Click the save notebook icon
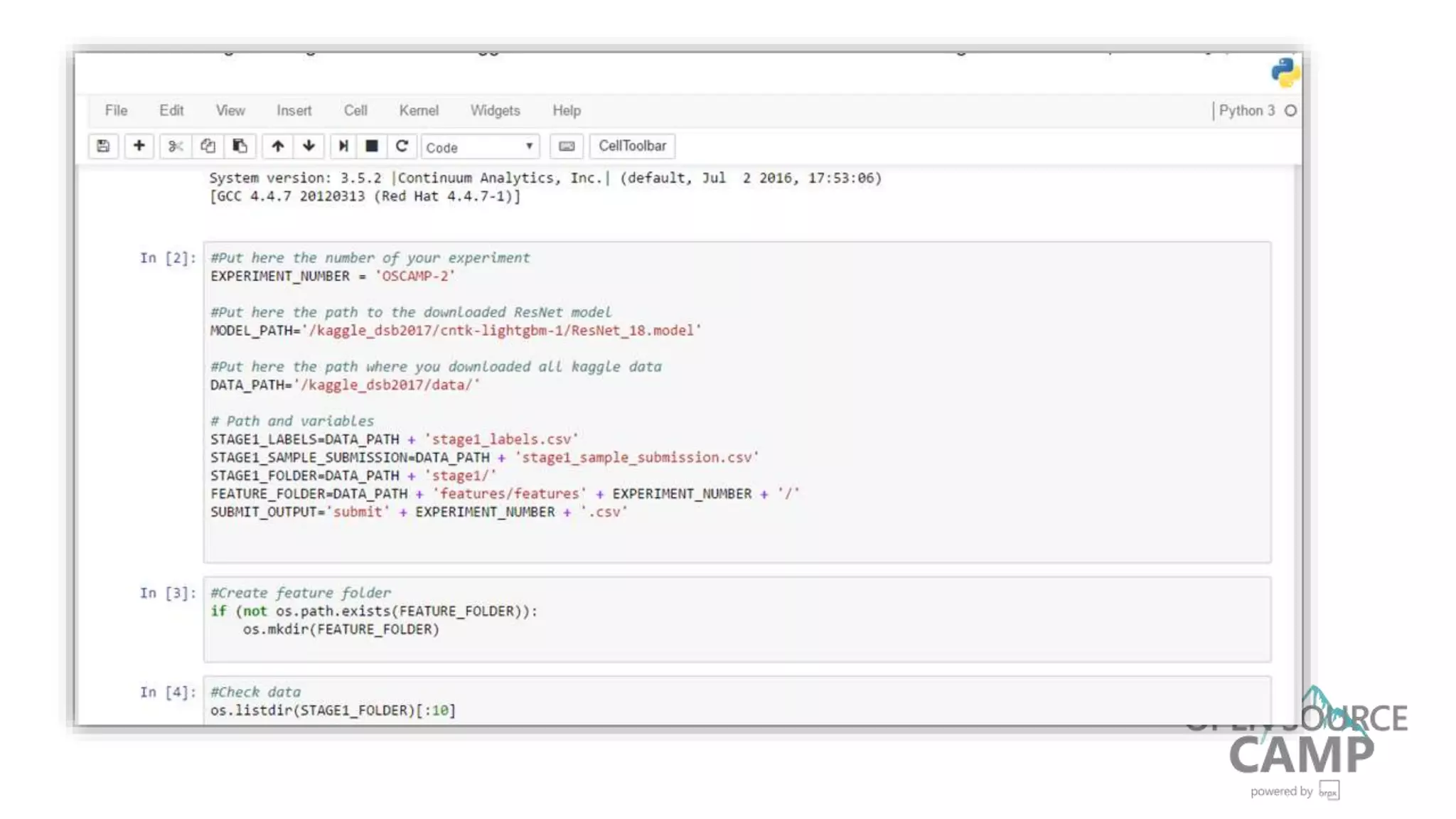 tap(103, 146)
